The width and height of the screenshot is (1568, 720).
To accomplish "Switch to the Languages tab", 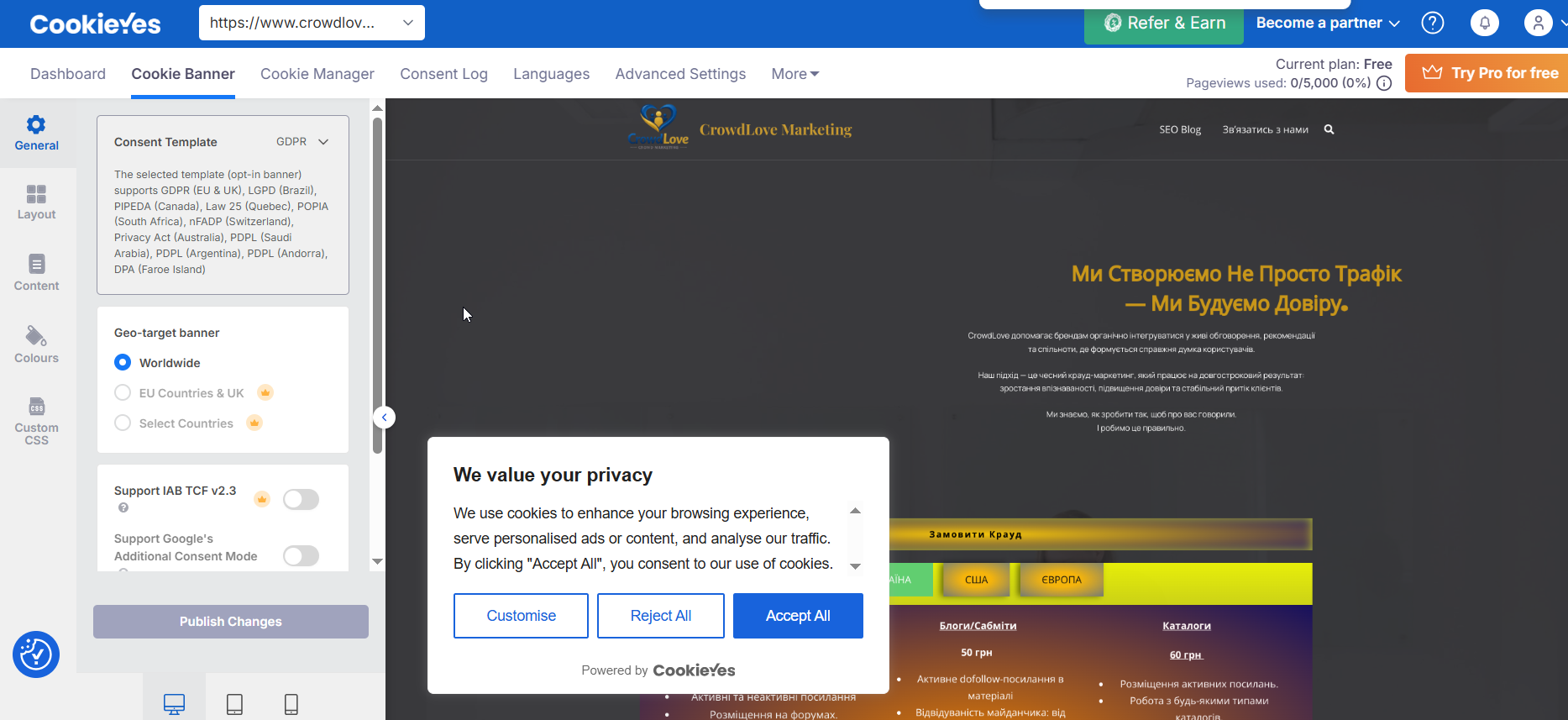I will (x=551, y=74).
